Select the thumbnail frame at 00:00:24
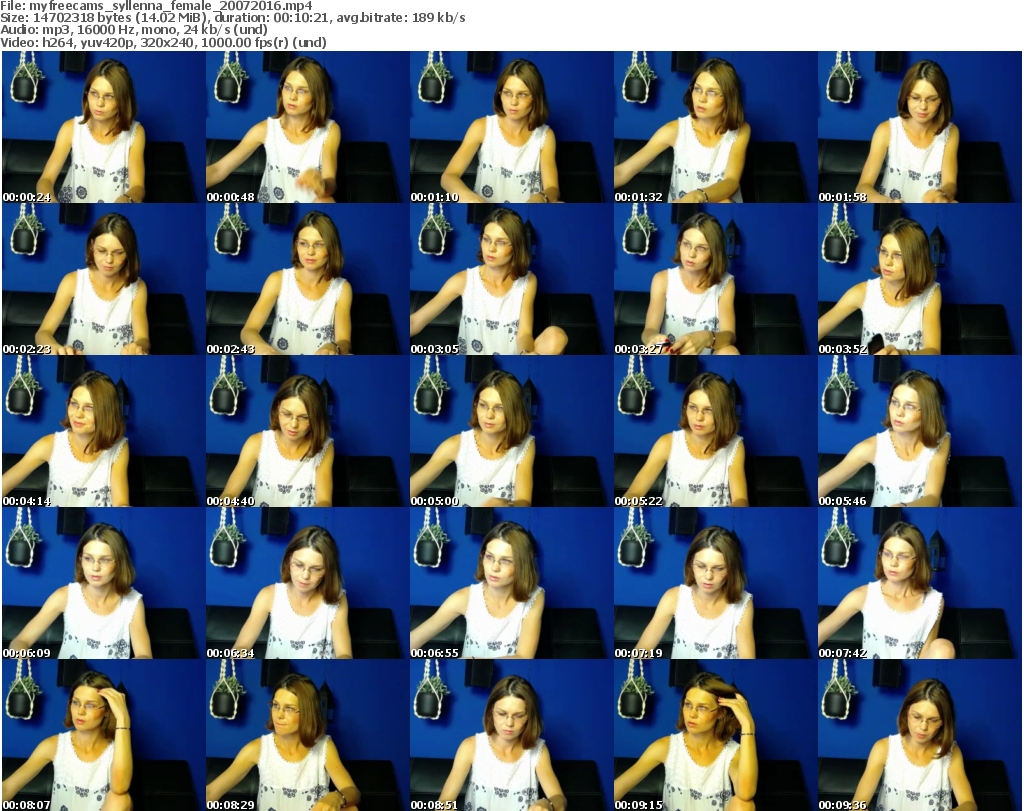The height and width of the screenshot is (811, 1024). (x=103, y=127)
